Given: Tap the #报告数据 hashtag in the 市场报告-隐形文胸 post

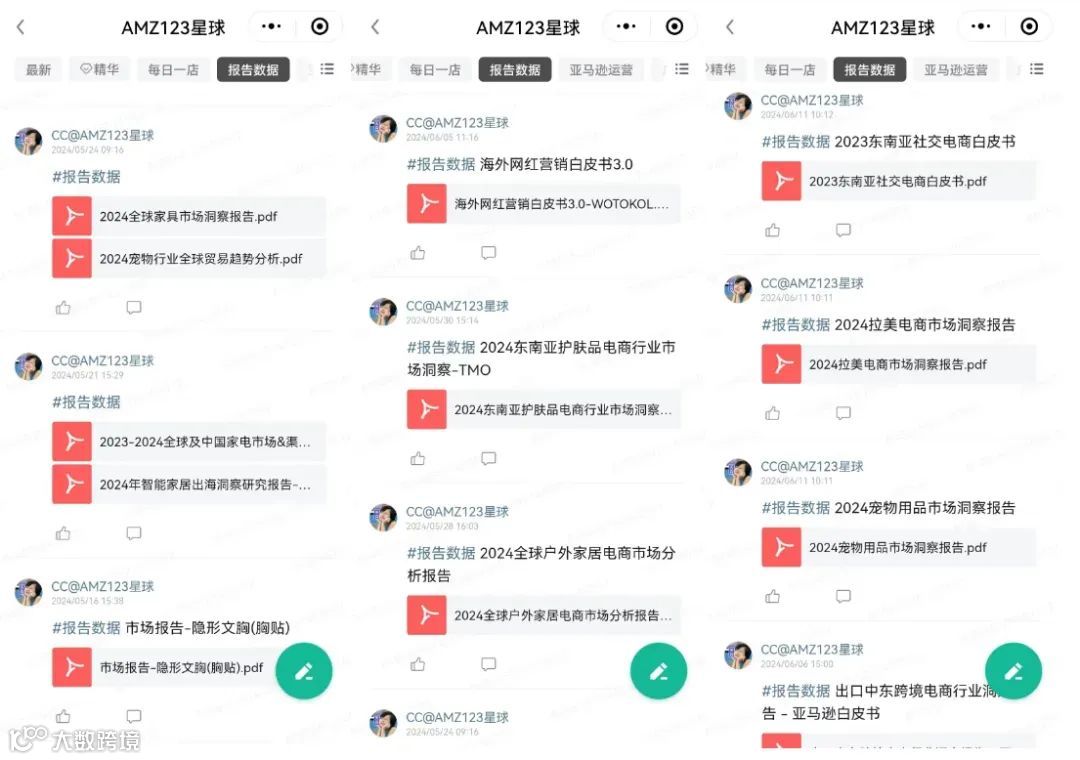Looking at the screenshot, I should 86,628.
